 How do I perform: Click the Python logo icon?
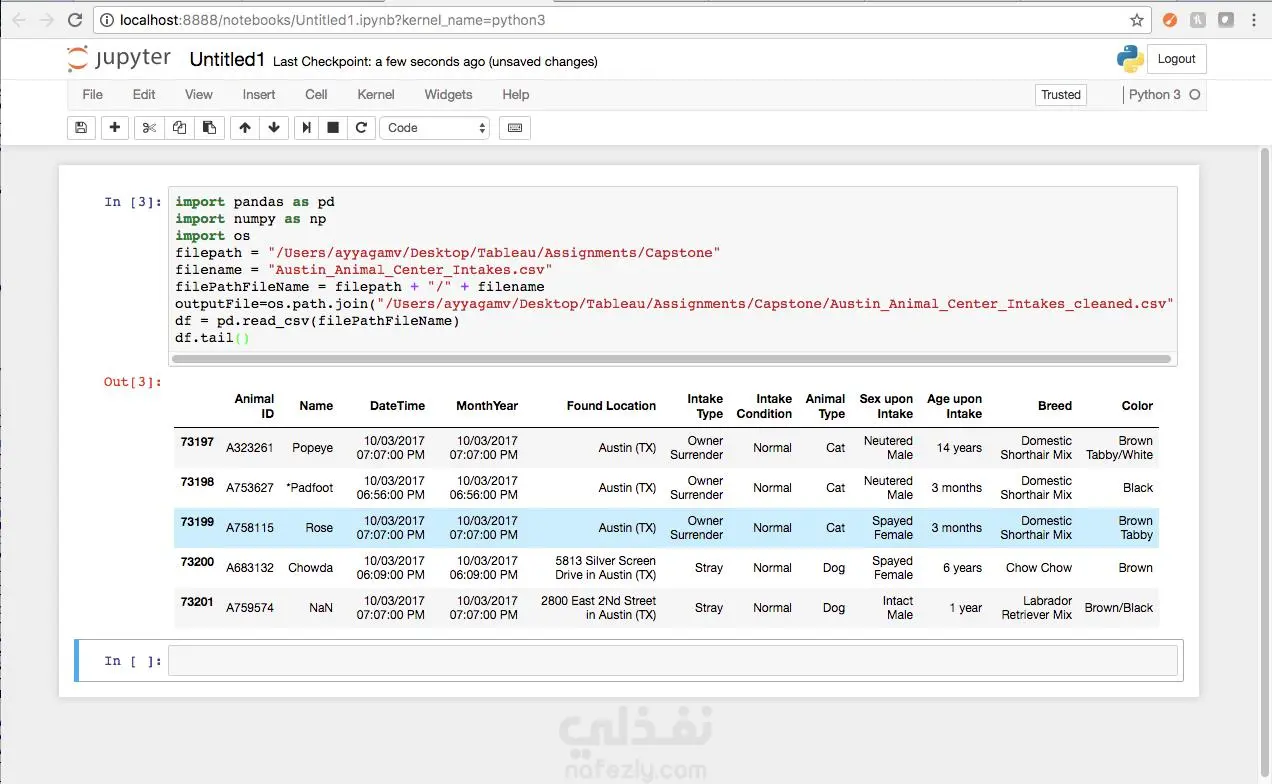point(1130,59)
